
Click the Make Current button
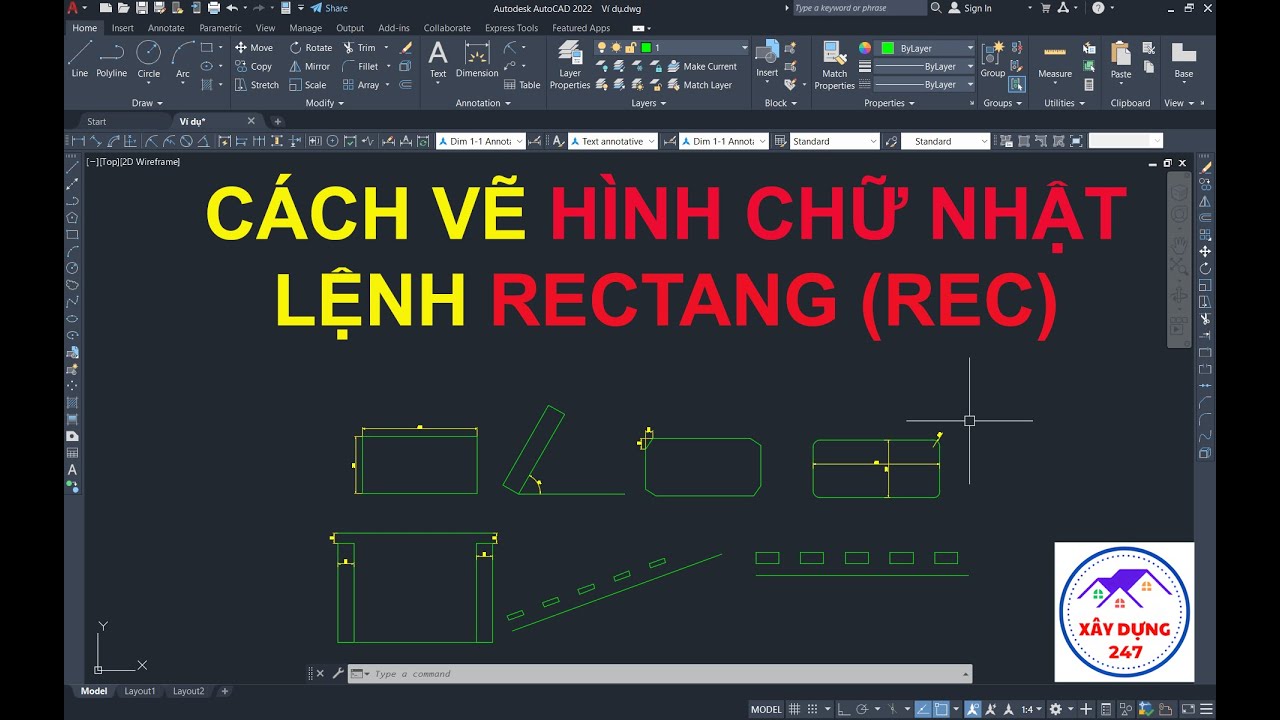click(x=701, y=66)
